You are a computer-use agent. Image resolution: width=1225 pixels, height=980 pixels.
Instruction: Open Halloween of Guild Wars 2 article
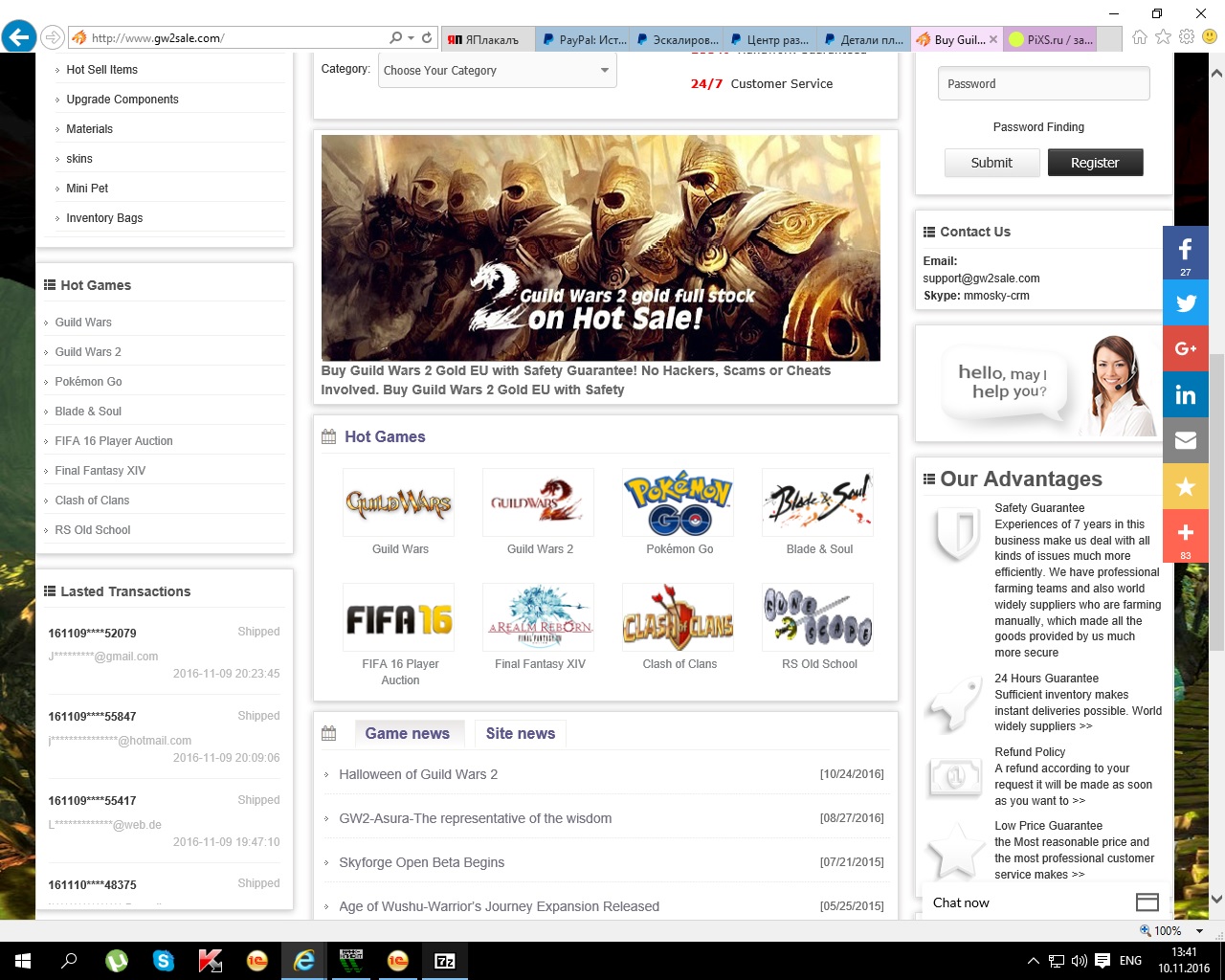tap(418, 774)
